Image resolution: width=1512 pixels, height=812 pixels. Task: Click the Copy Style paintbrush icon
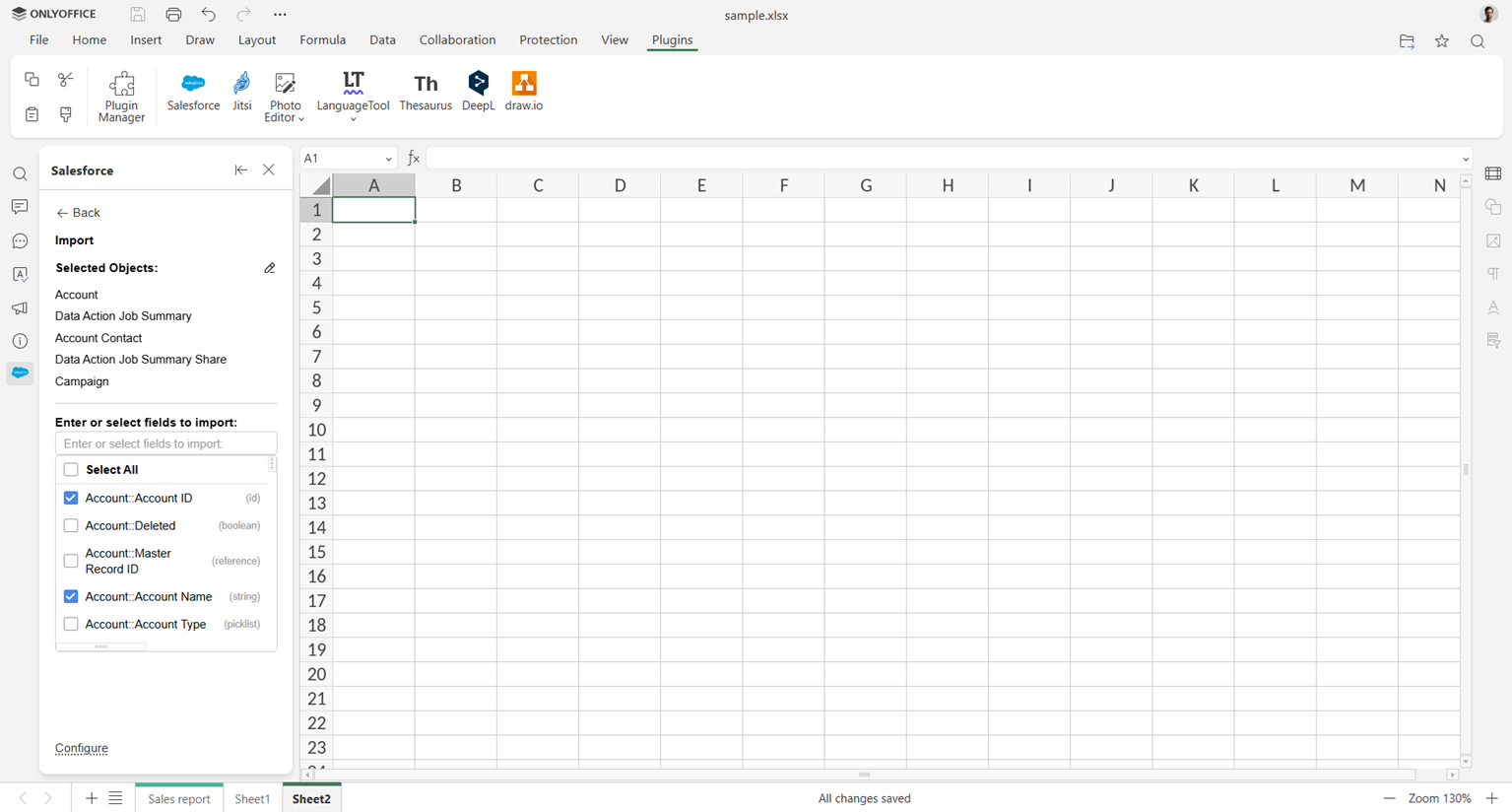click(66, 114)
